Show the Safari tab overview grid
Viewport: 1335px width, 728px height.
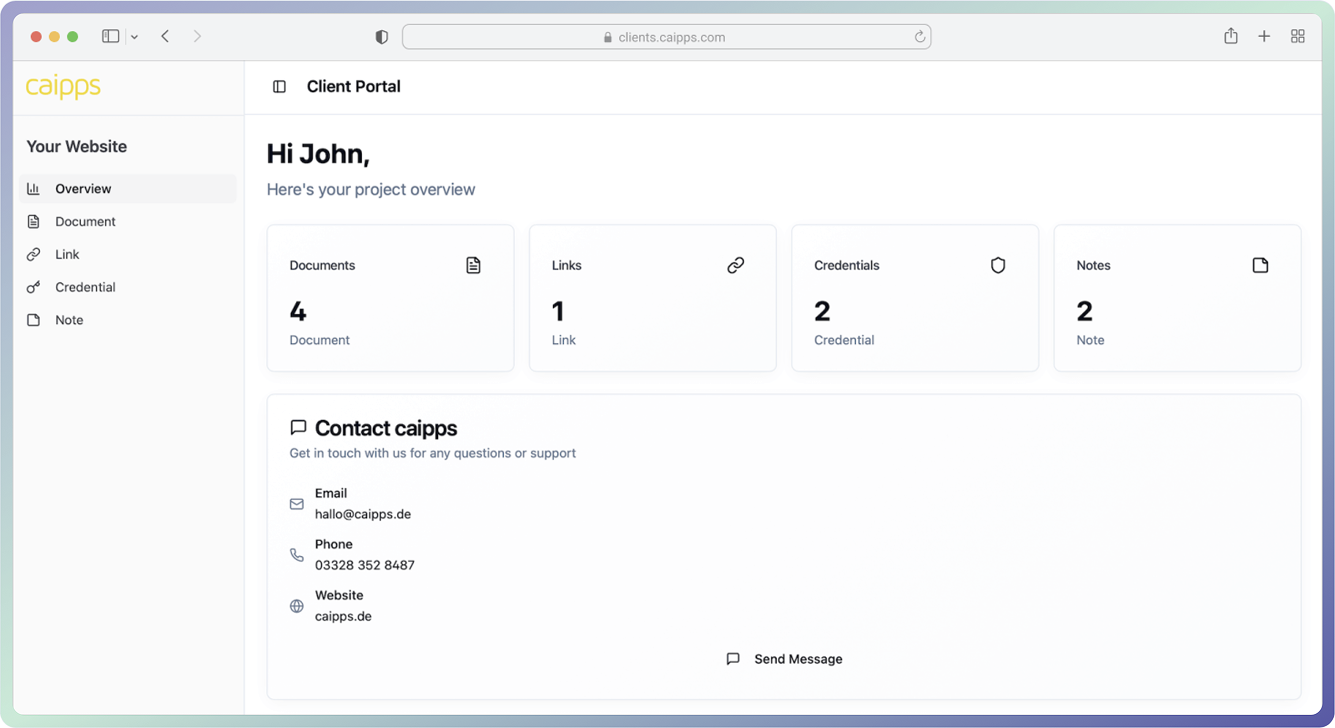click(x=1298, y=36)
